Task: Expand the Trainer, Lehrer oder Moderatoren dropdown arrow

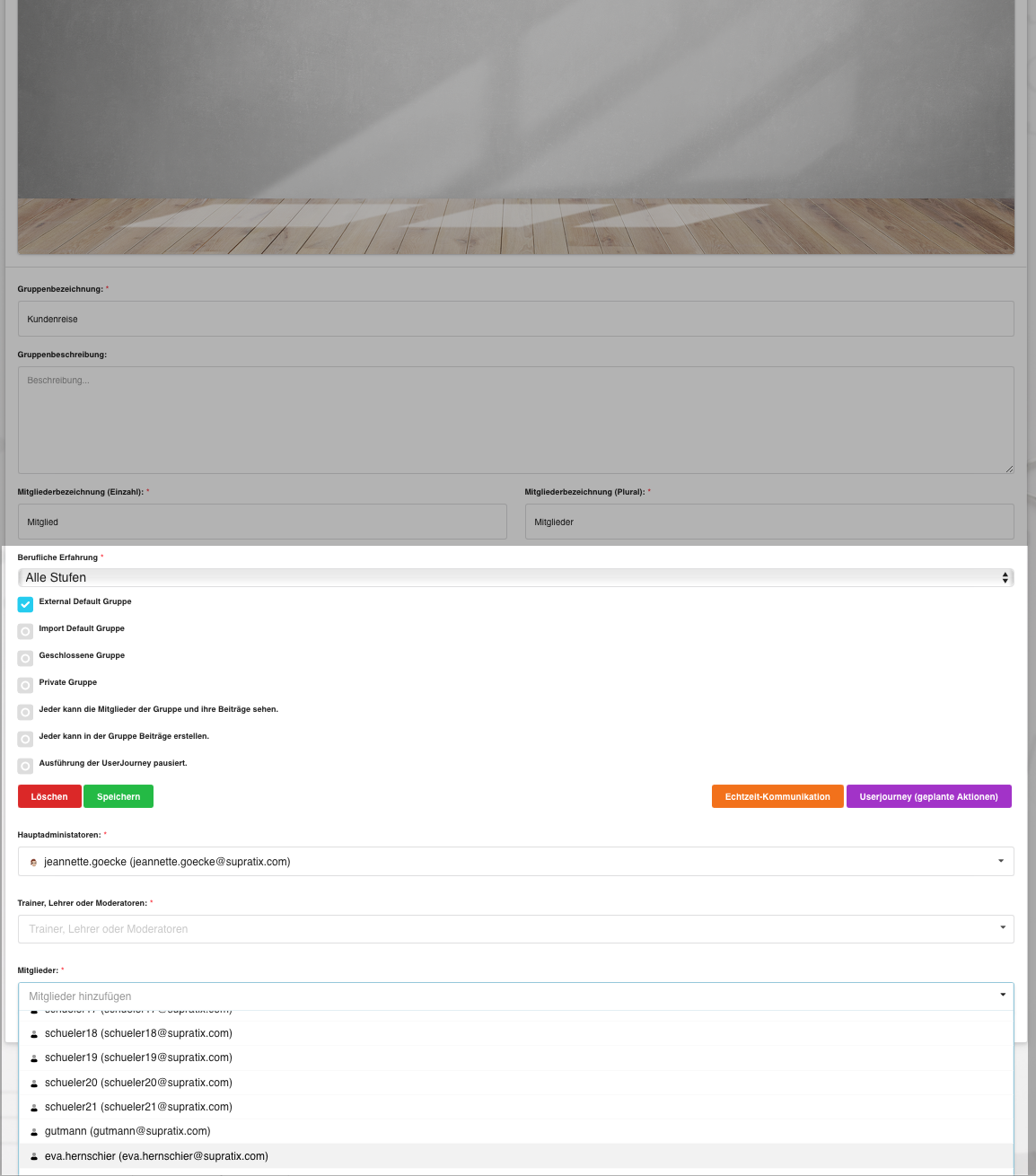Action: click(1003, 927)
